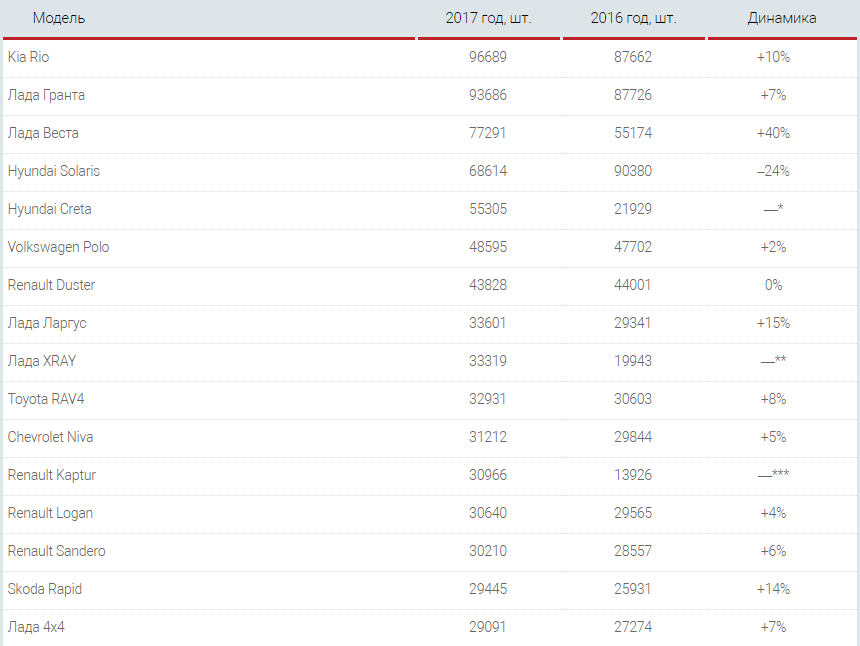The image size is (860, 646).
Task: Click Renault Logan 2017 value 30640
Action: pyautogui.click(x=488, y=513)
